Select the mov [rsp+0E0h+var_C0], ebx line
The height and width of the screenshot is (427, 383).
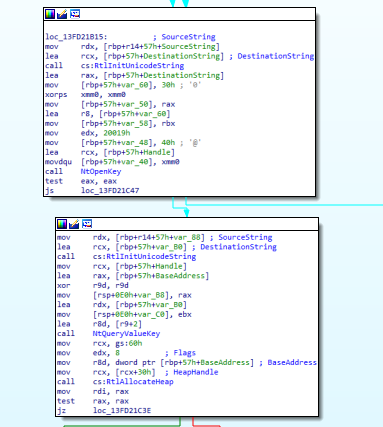[124, 314]
